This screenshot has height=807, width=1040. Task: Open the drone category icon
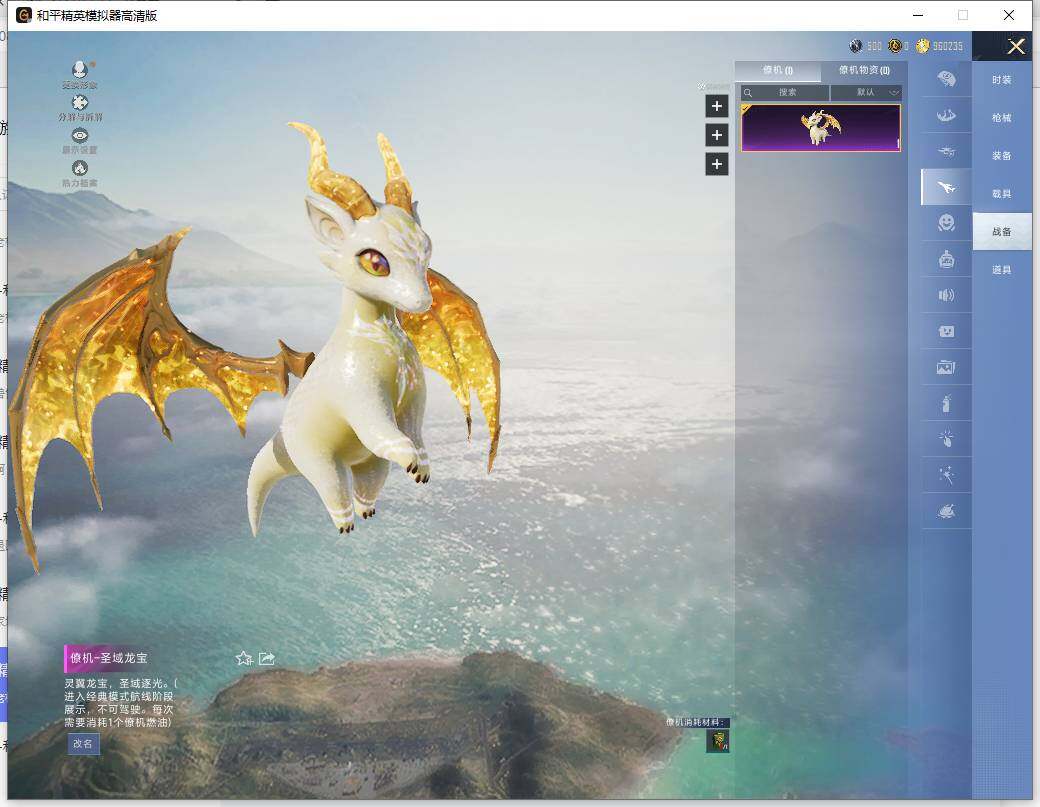(946, 151)
